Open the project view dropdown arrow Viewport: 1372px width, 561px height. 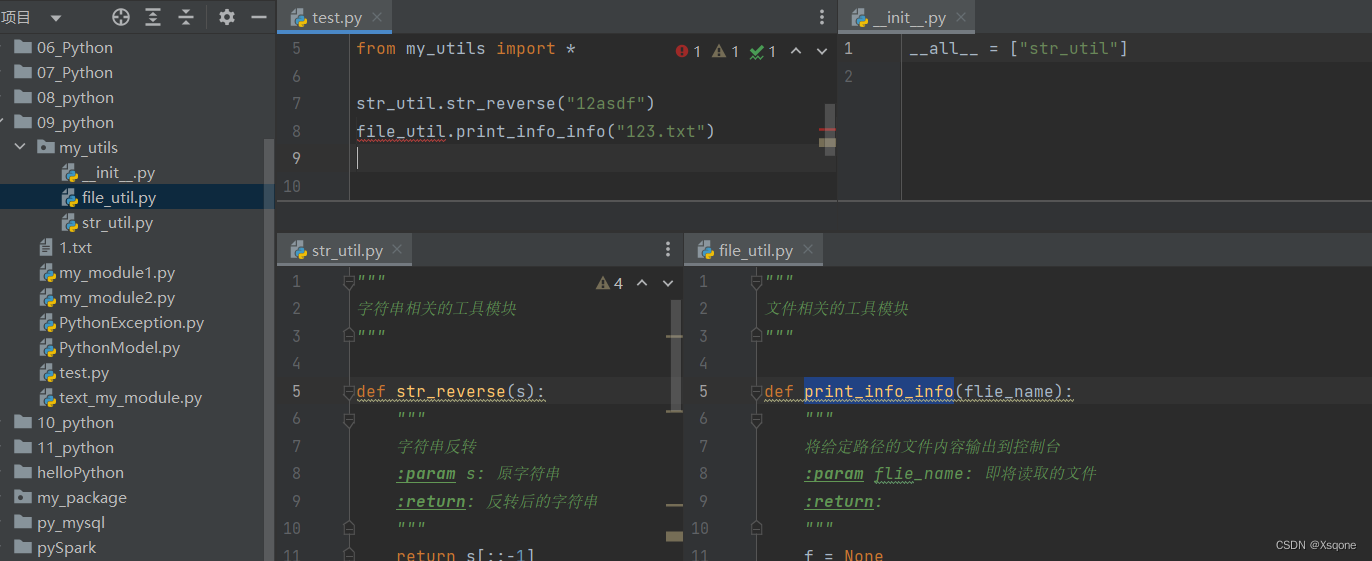point(55,18)
